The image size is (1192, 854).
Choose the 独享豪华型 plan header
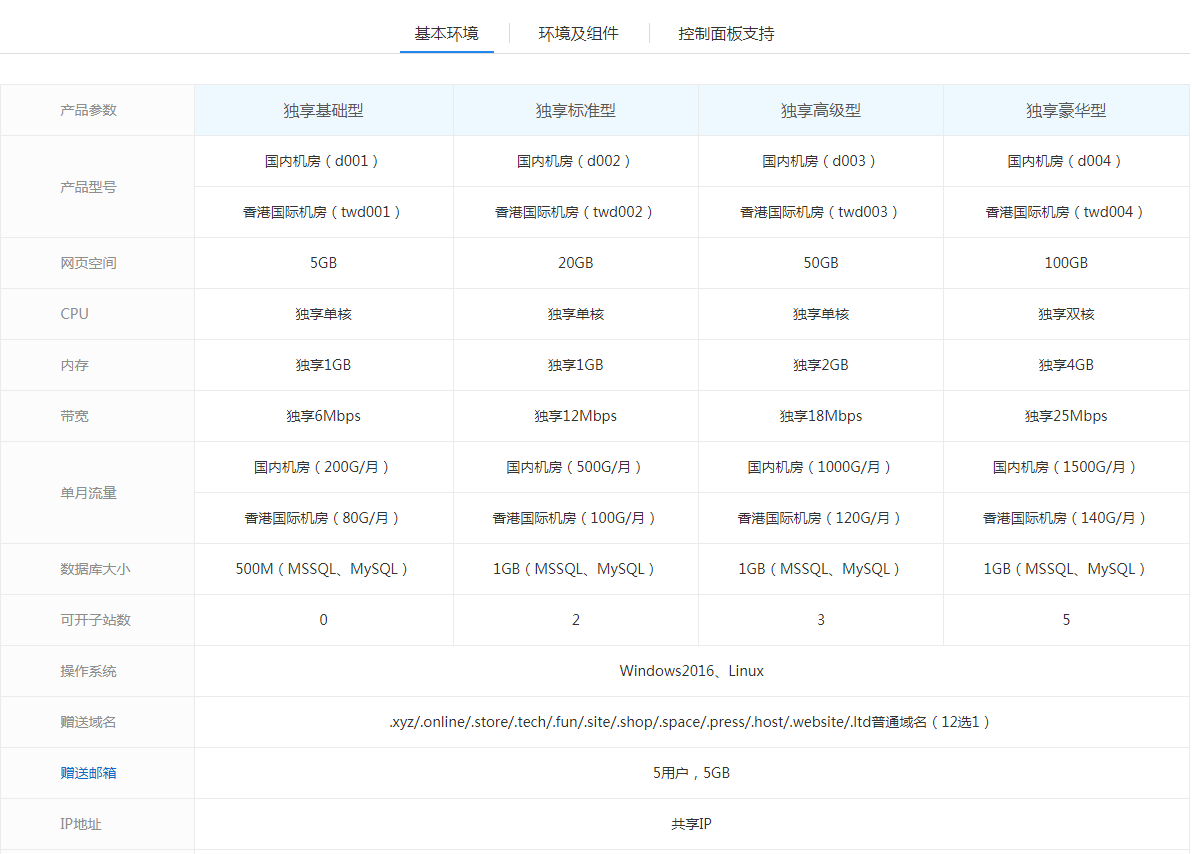1065,110
